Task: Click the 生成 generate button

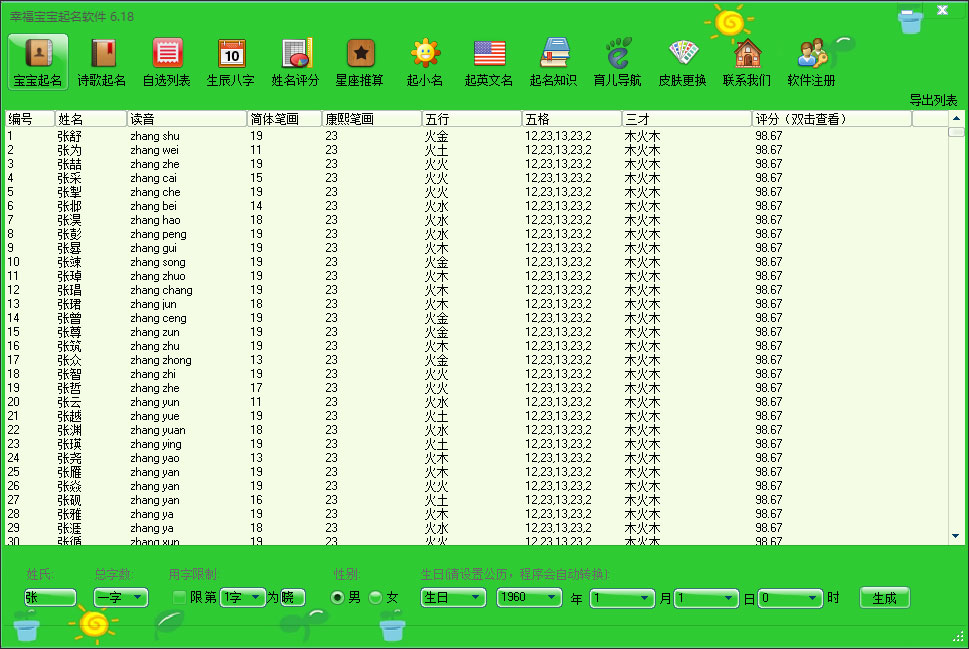Action: coord(884,597)
